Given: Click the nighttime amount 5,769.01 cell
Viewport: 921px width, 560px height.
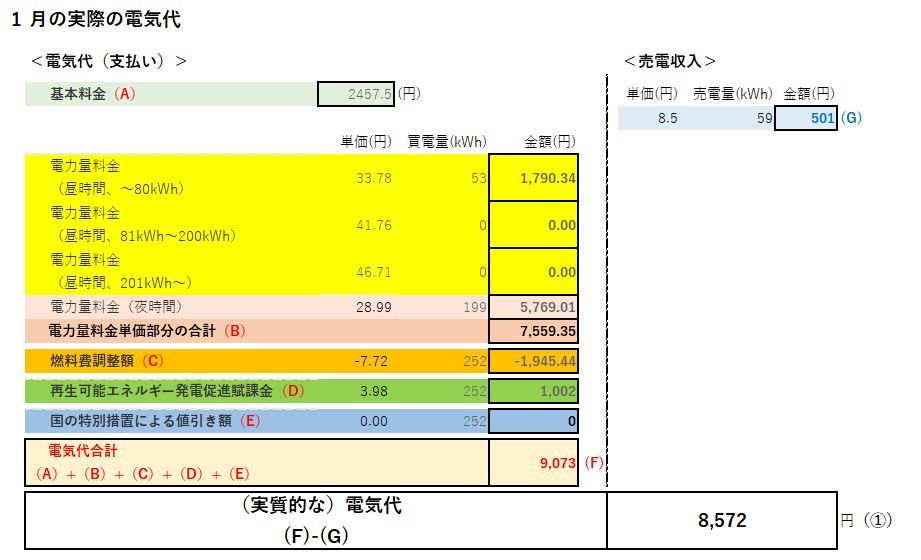Looking at the screenshot, I should (x=534, y=306).
